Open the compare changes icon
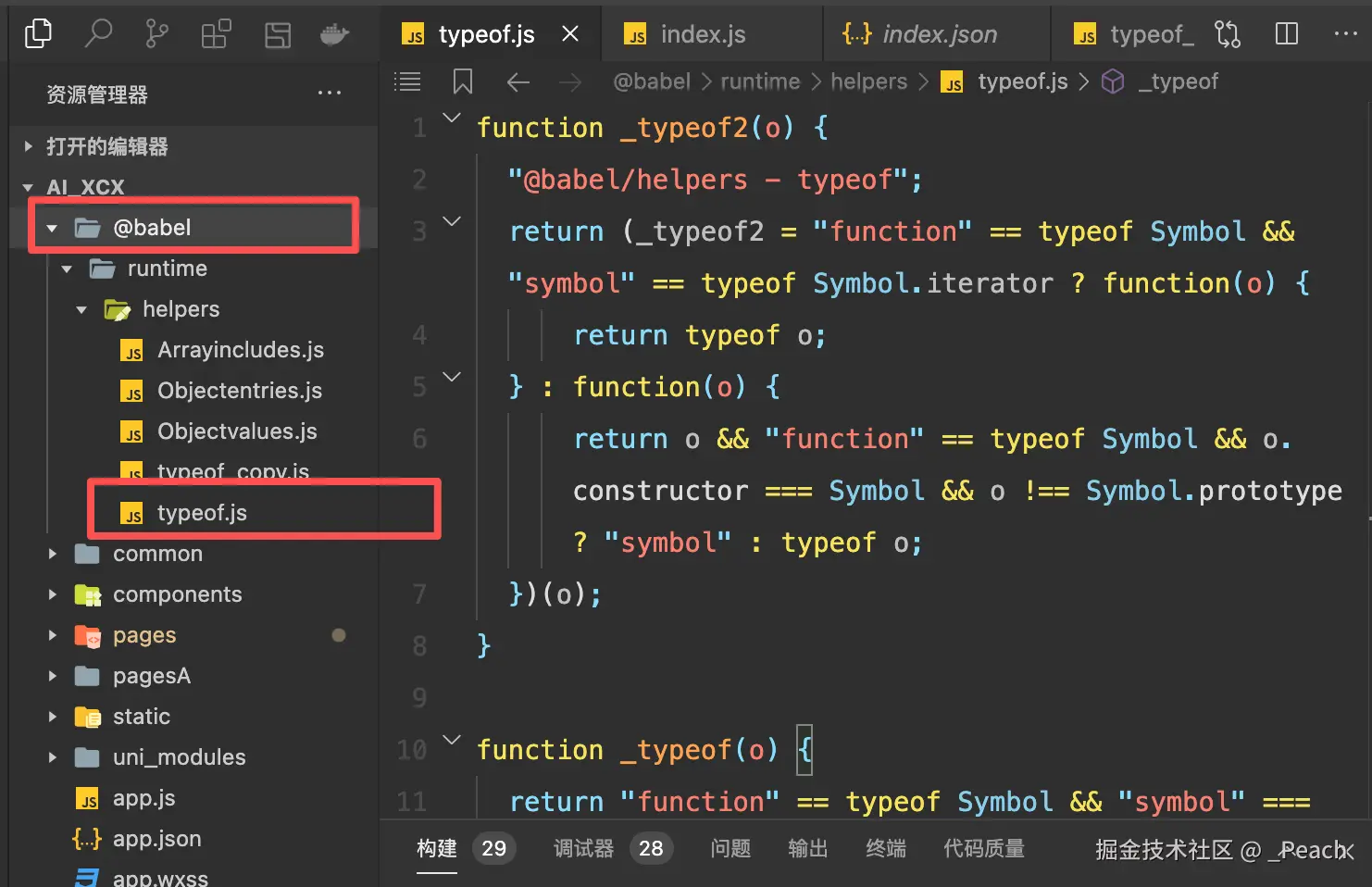The height and width of the screenshot is (887, 1372). pyautogui.click(x=1228, y=34)
